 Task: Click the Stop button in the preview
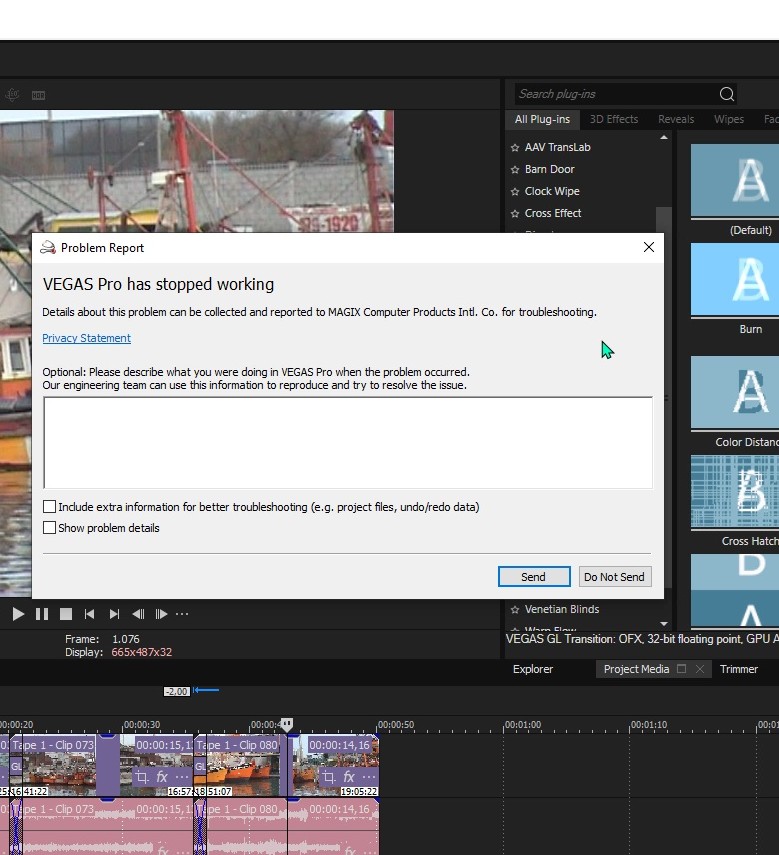(66, 614)
